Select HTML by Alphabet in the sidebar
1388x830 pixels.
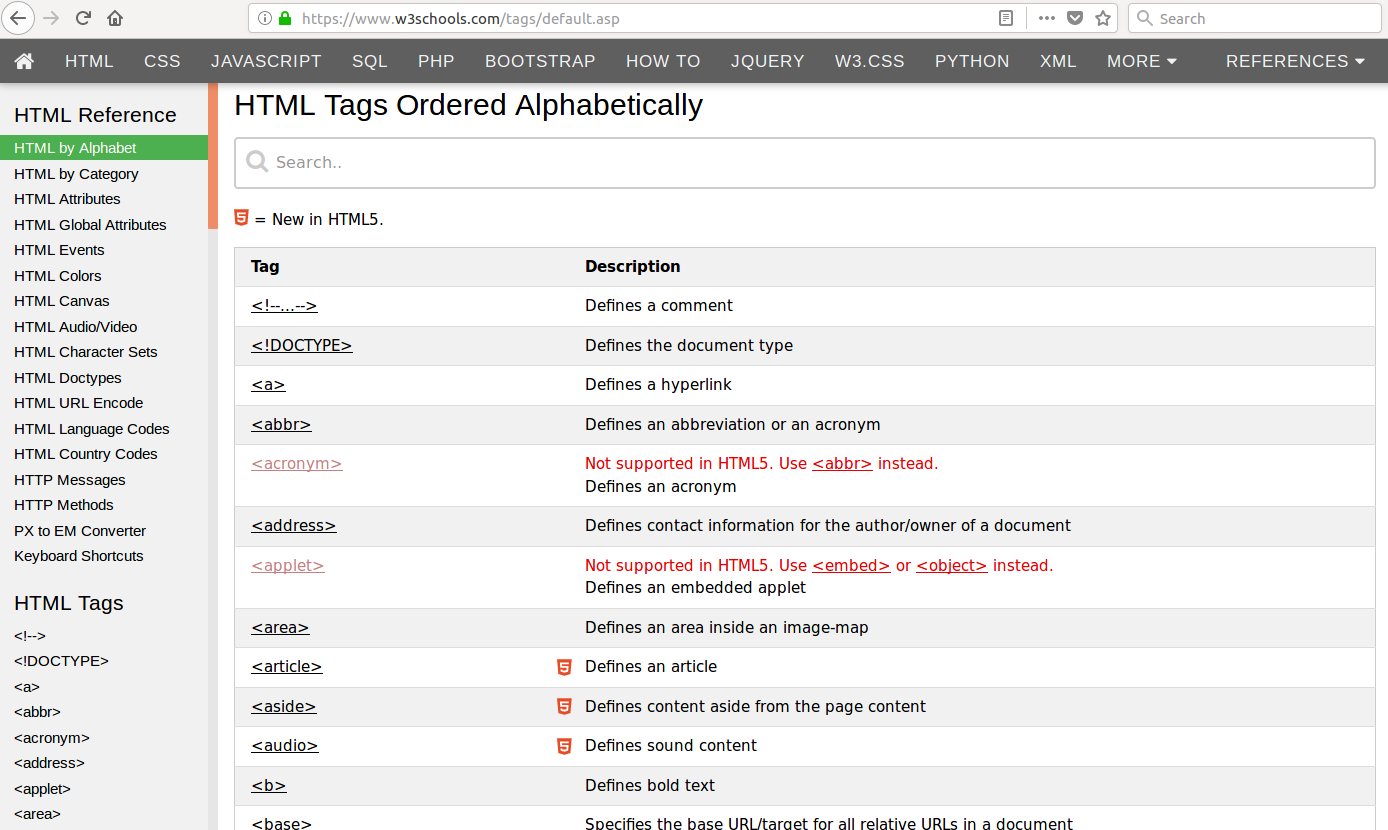(104, 148)
